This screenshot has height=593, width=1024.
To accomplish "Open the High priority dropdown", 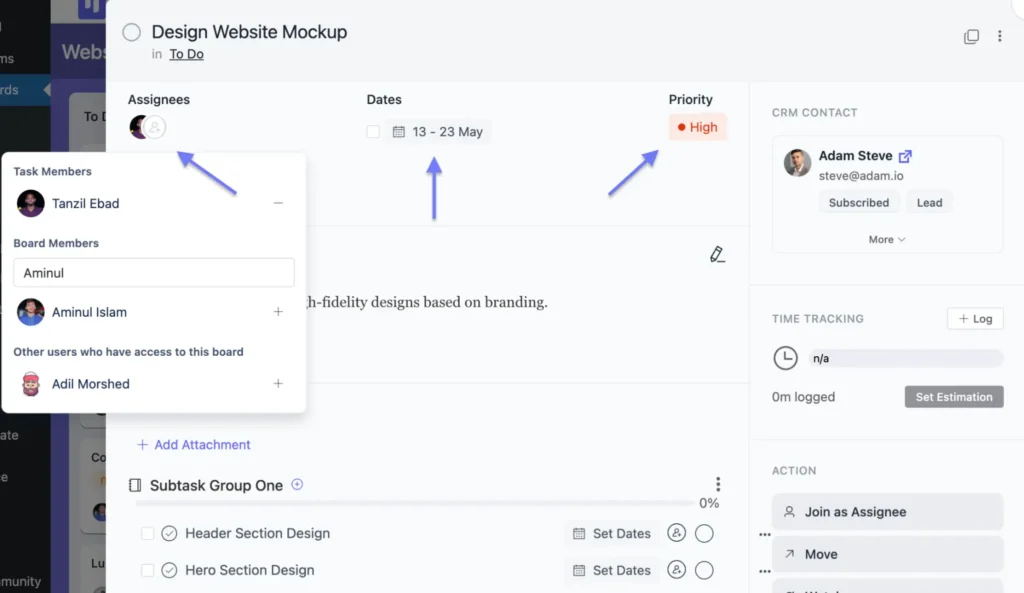I will pyautogui.click(x=697, y=128).
